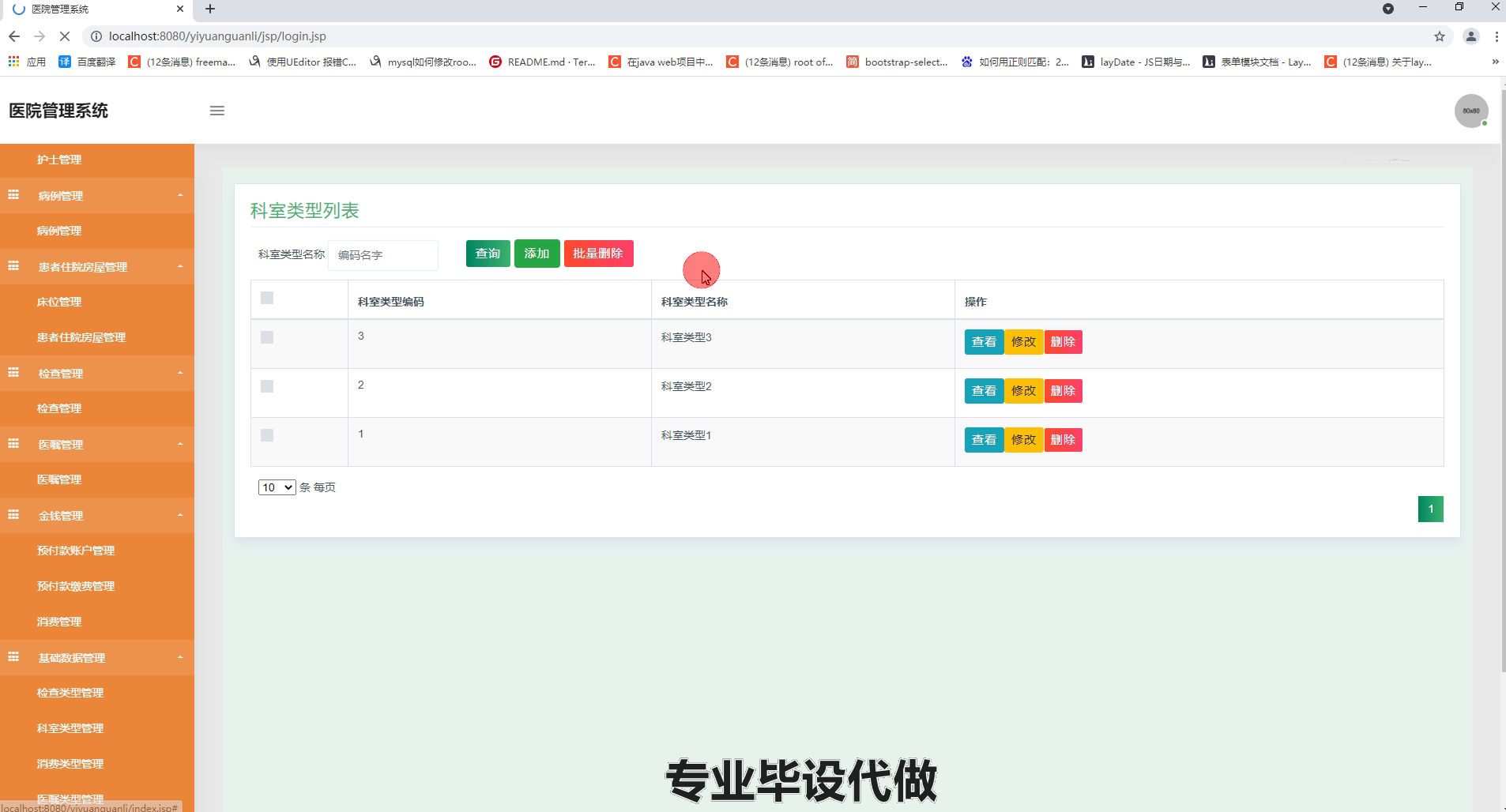Click the page vertical scrollbar

1503,395
